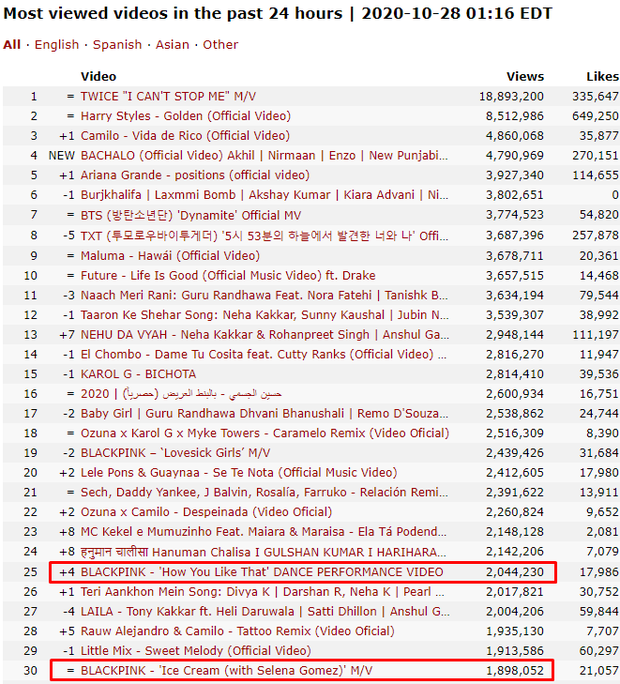Viewport: 620px width, 684px height.
Task: Open Ozuna x Camilo - Despeinada link
Action: [x=206, y=512]
